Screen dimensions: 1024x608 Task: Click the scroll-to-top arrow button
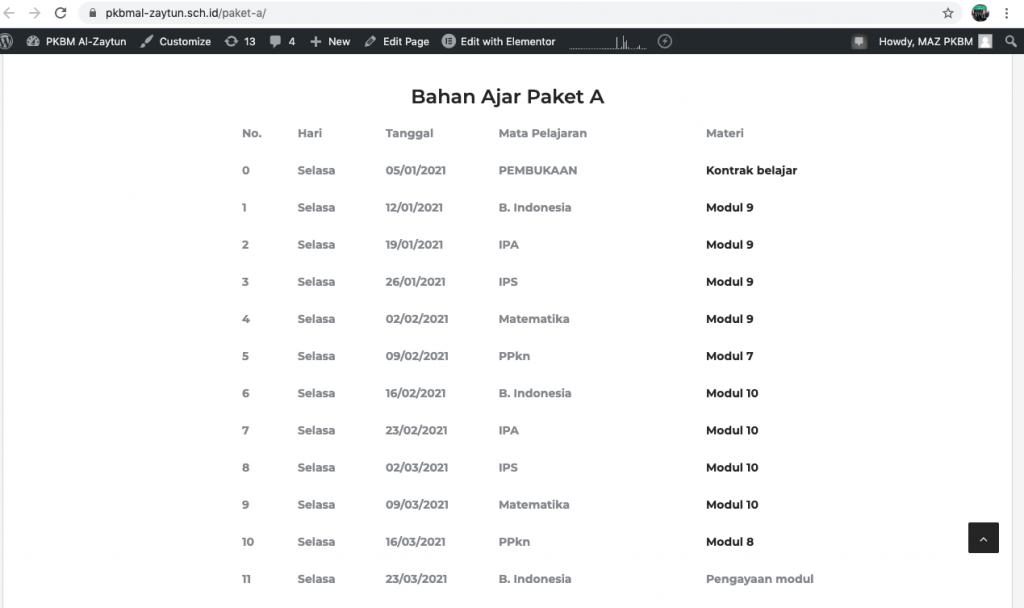(983, 538)
